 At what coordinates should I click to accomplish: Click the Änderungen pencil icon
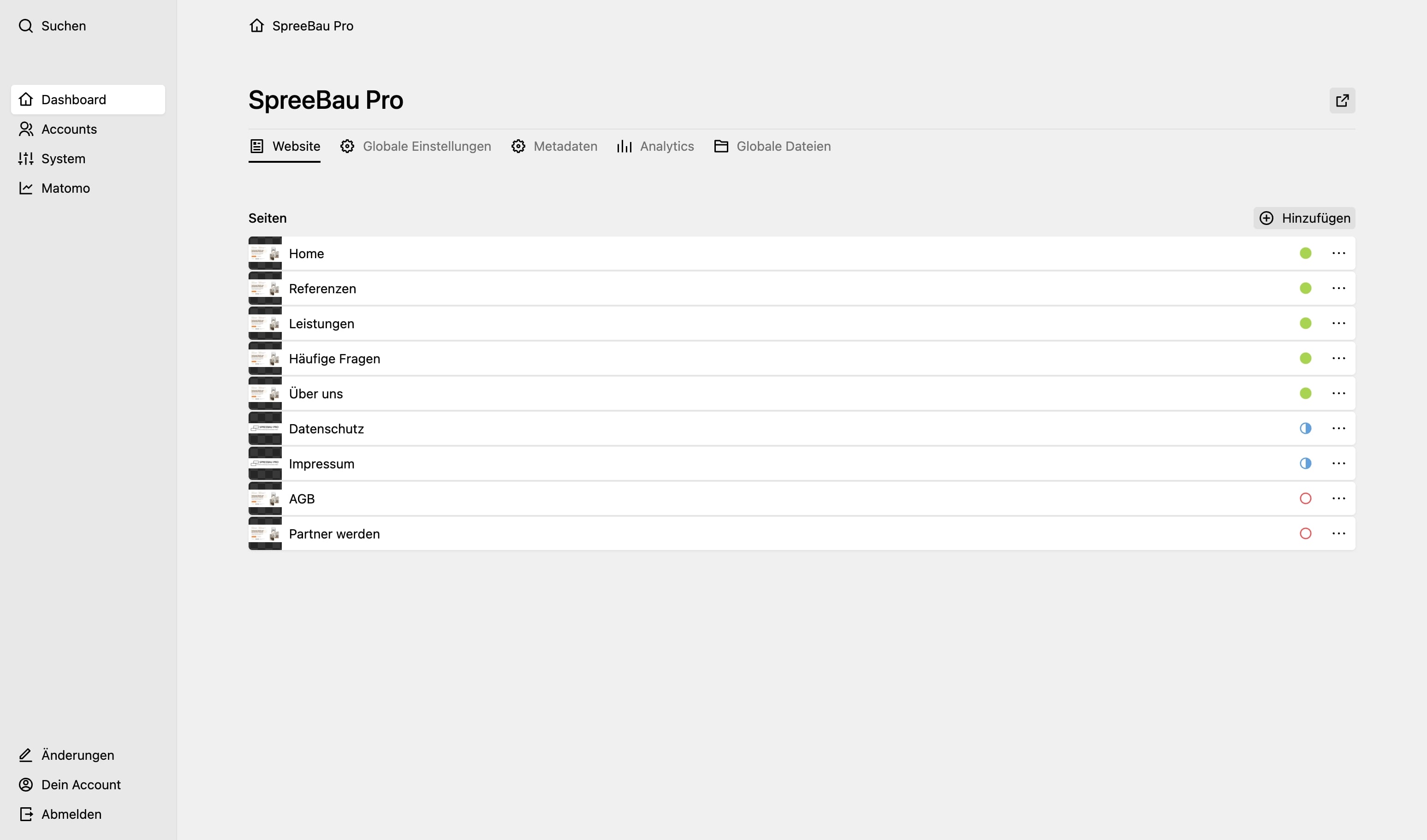(x=25, y=755)
